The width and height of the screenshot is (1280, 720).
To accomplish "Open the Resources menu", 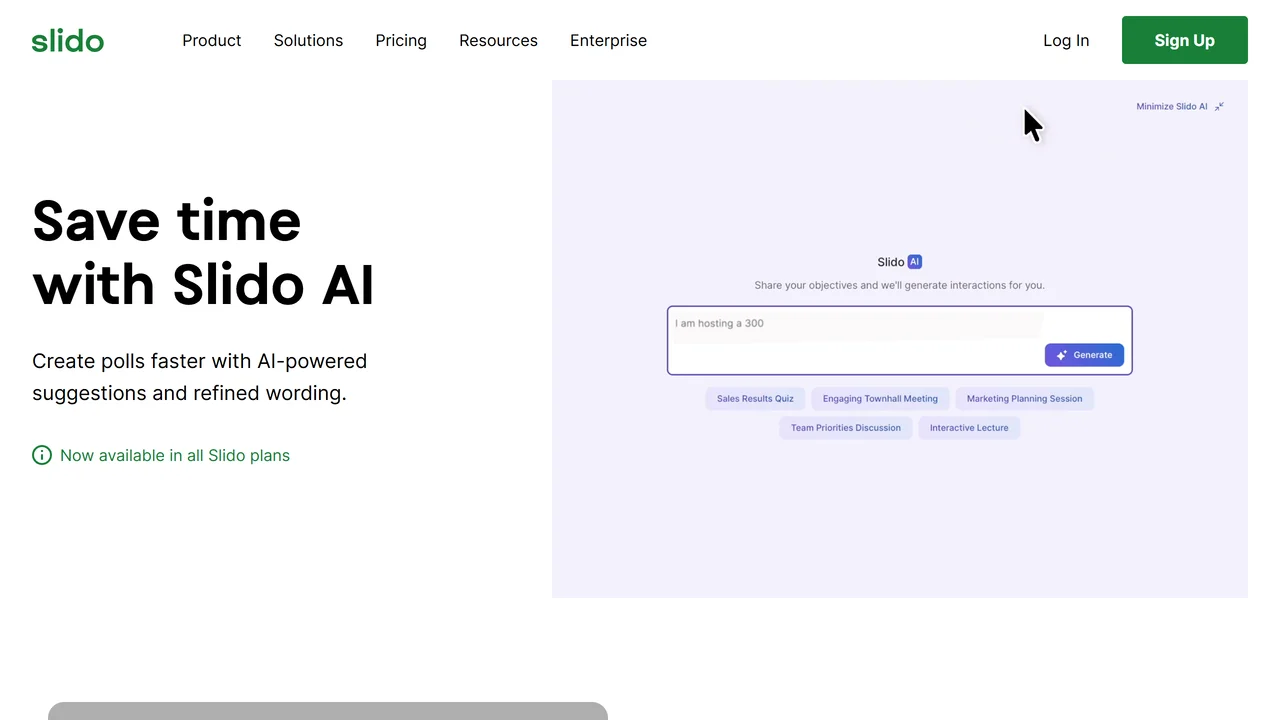I will click(498, 40).
